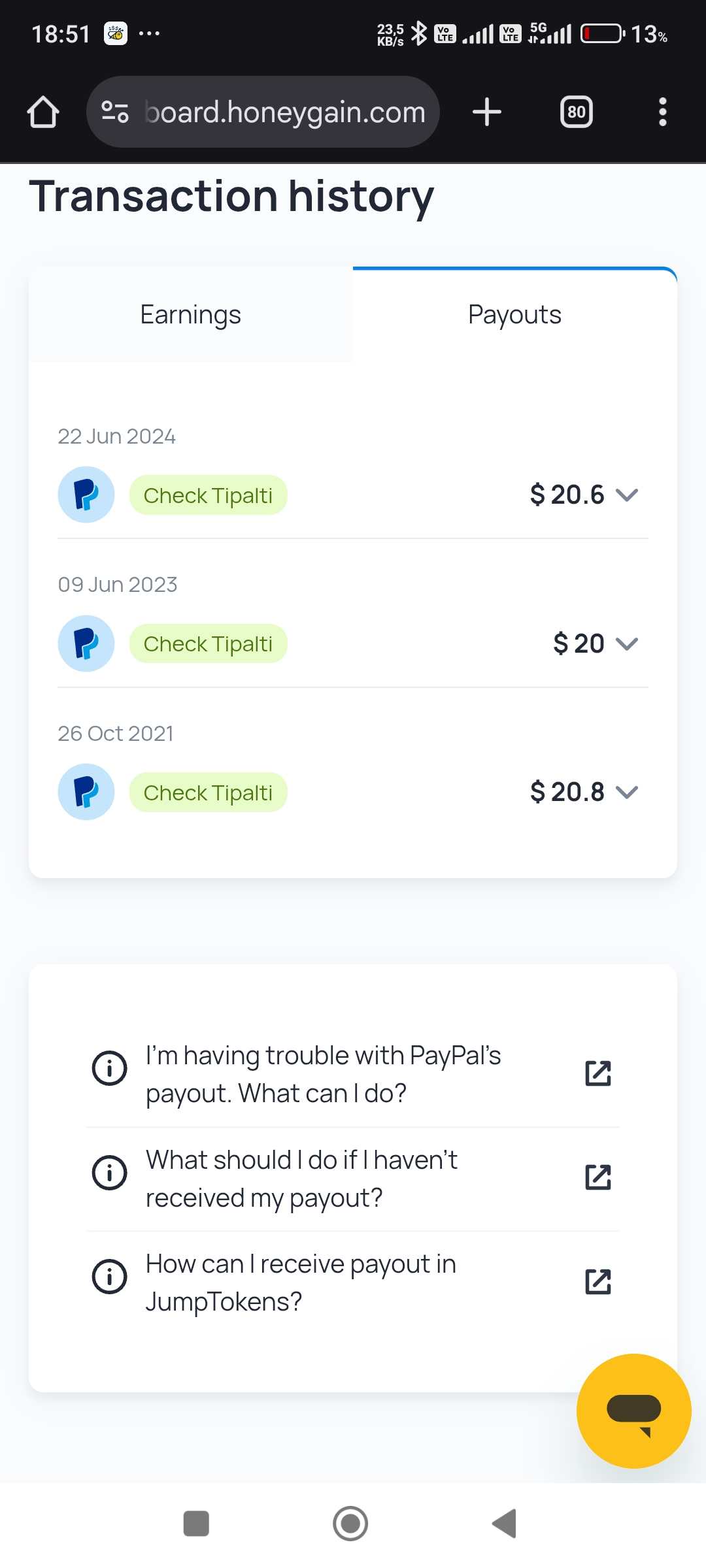
Task: Open external link for PayPal trouble article
Action: [597, 1073]
